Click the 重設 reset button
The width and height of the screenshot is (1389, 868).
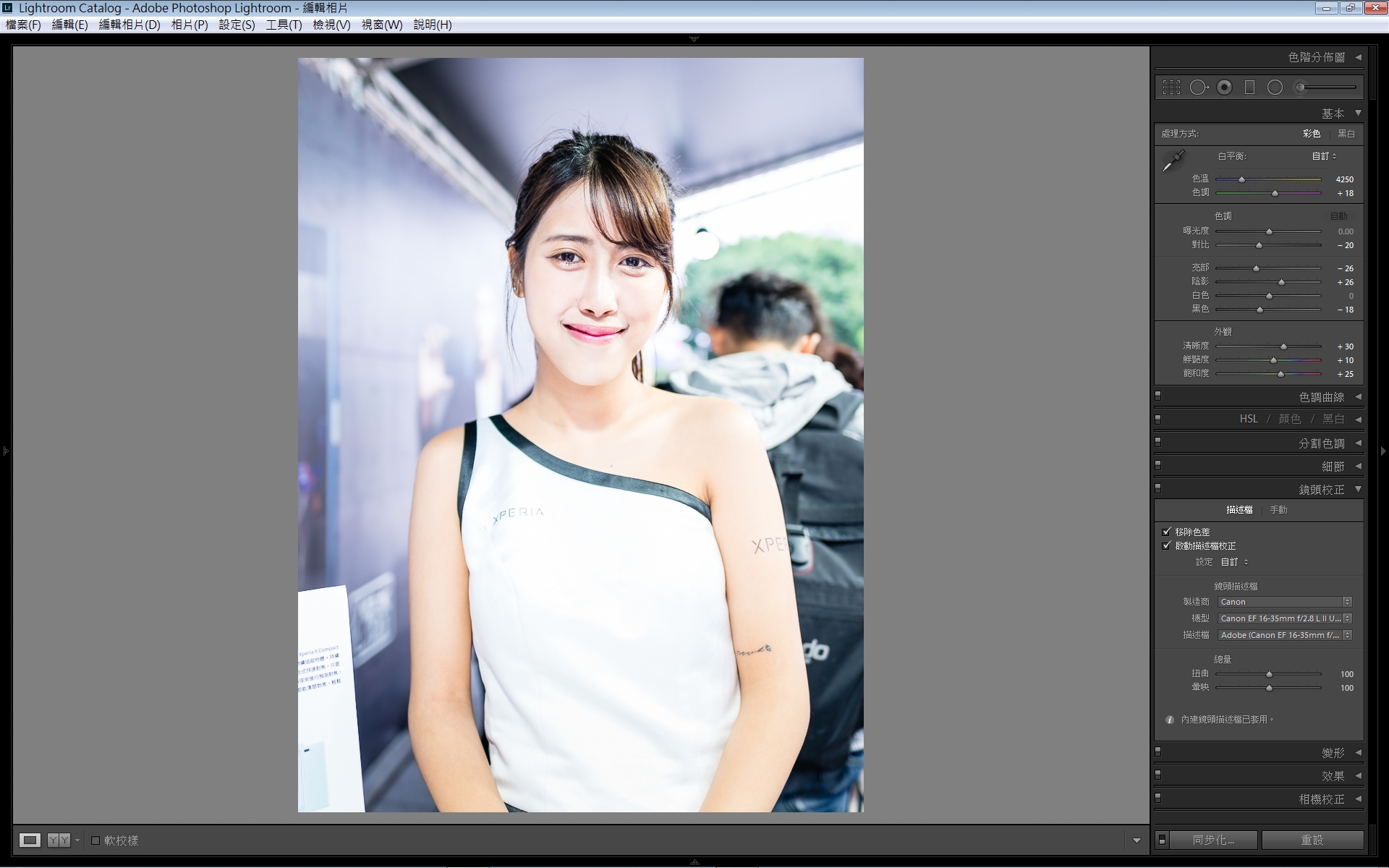(1312, 840)
